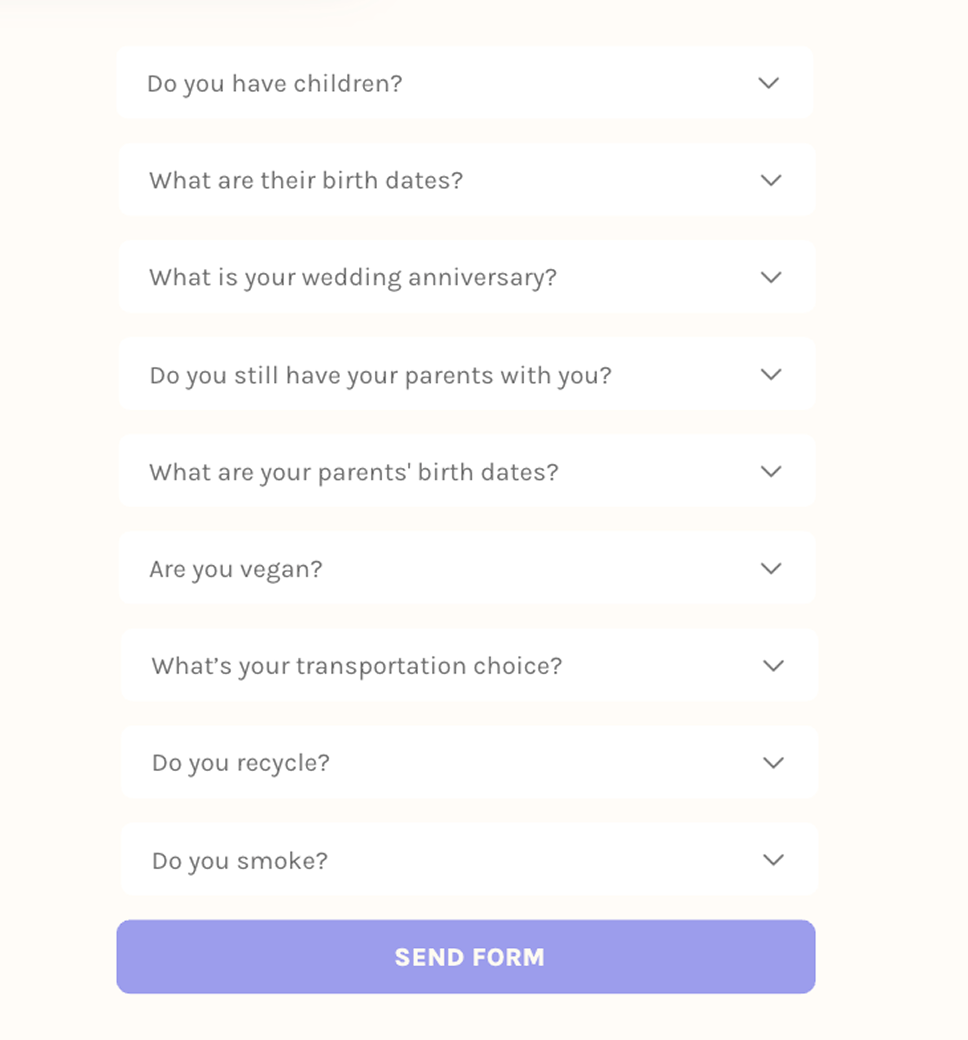Click the "SEND FORM" label text

coord(469,957)
